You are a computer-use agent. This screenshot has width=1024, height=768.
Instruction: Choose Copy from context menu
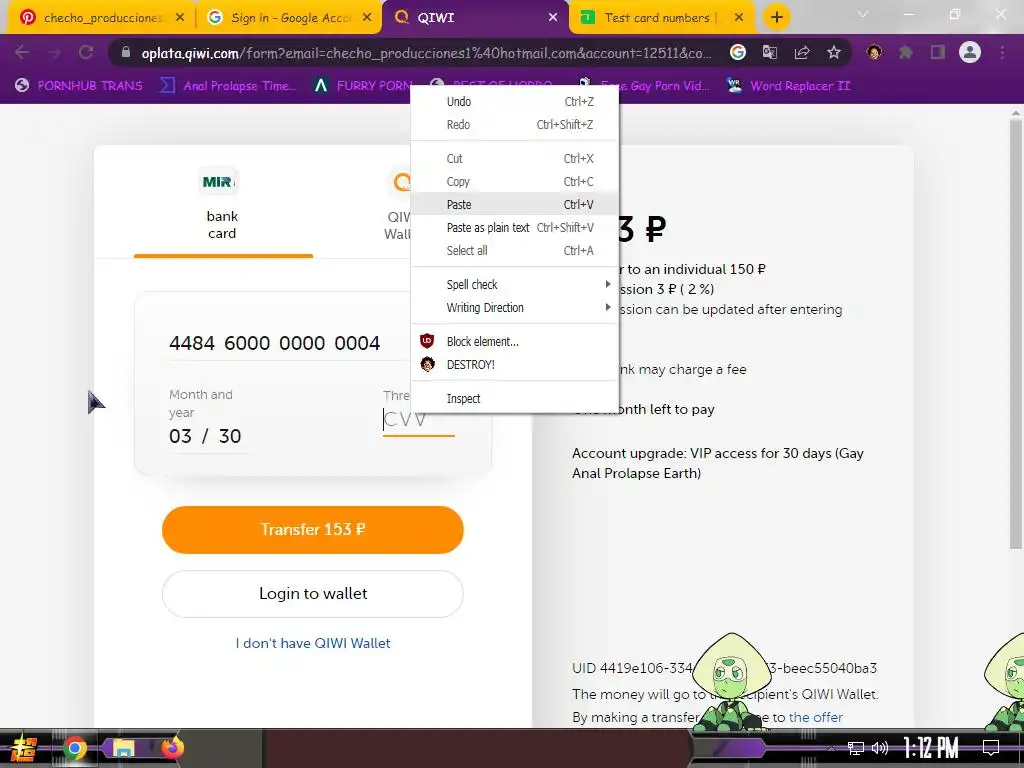point(515,182)
